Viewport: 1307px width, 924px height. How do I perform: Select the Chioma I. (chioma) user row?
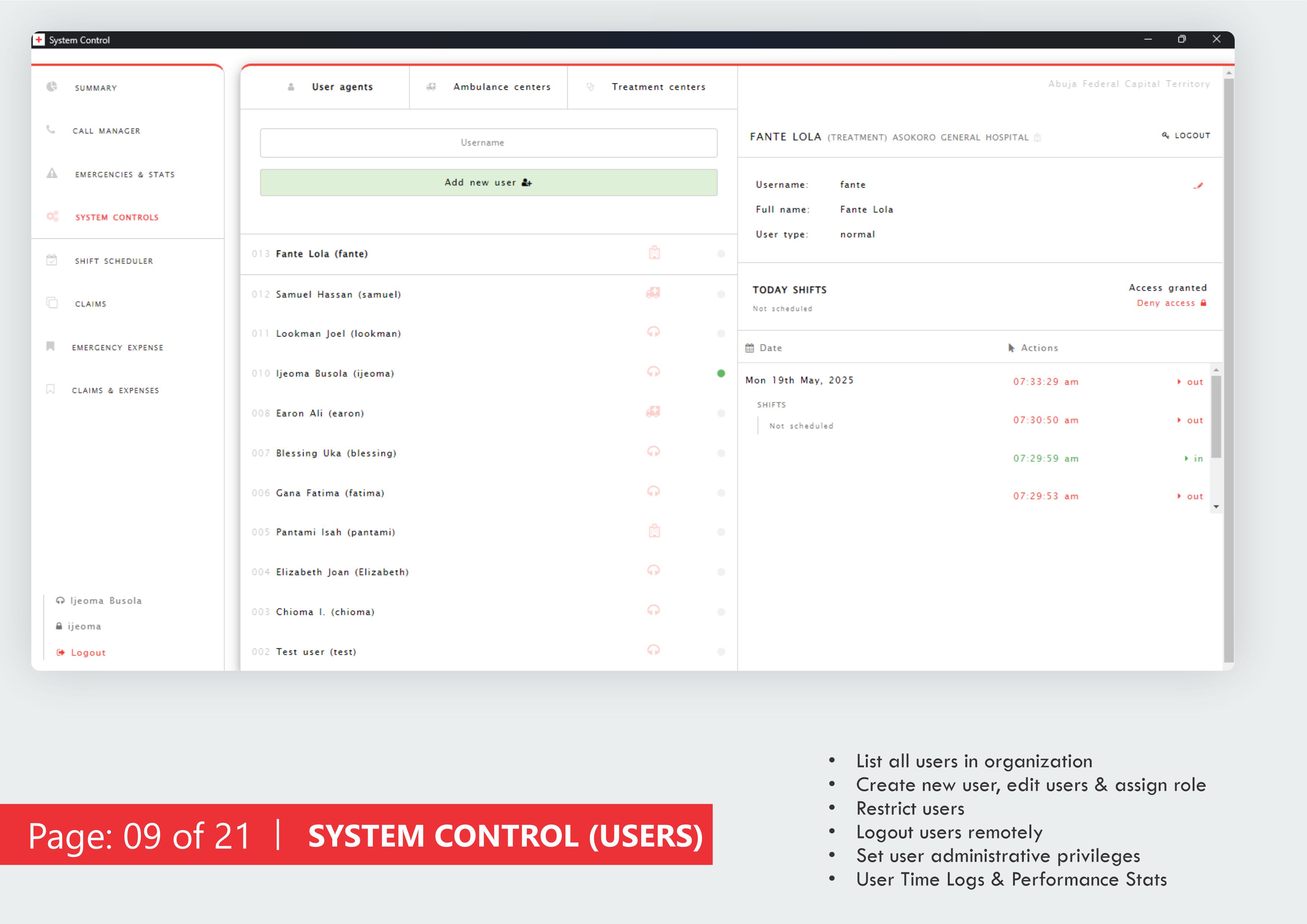click(x=488, y=612)
